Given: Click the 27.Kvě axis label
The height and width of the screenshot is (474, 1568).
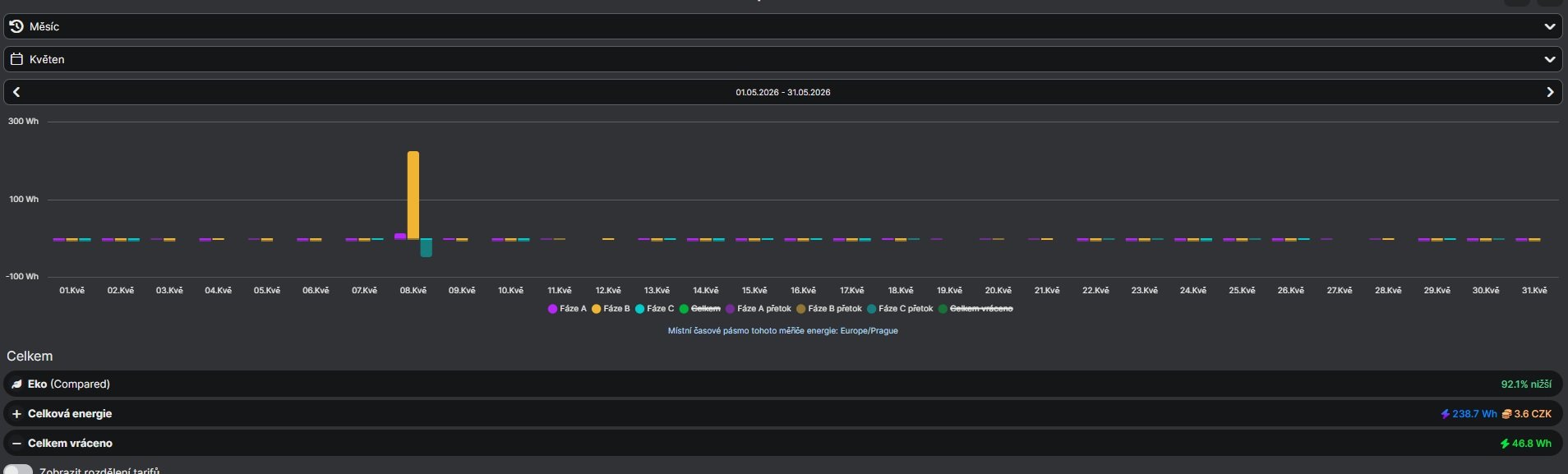Looking at the screenshot, I should (1340, 291).
